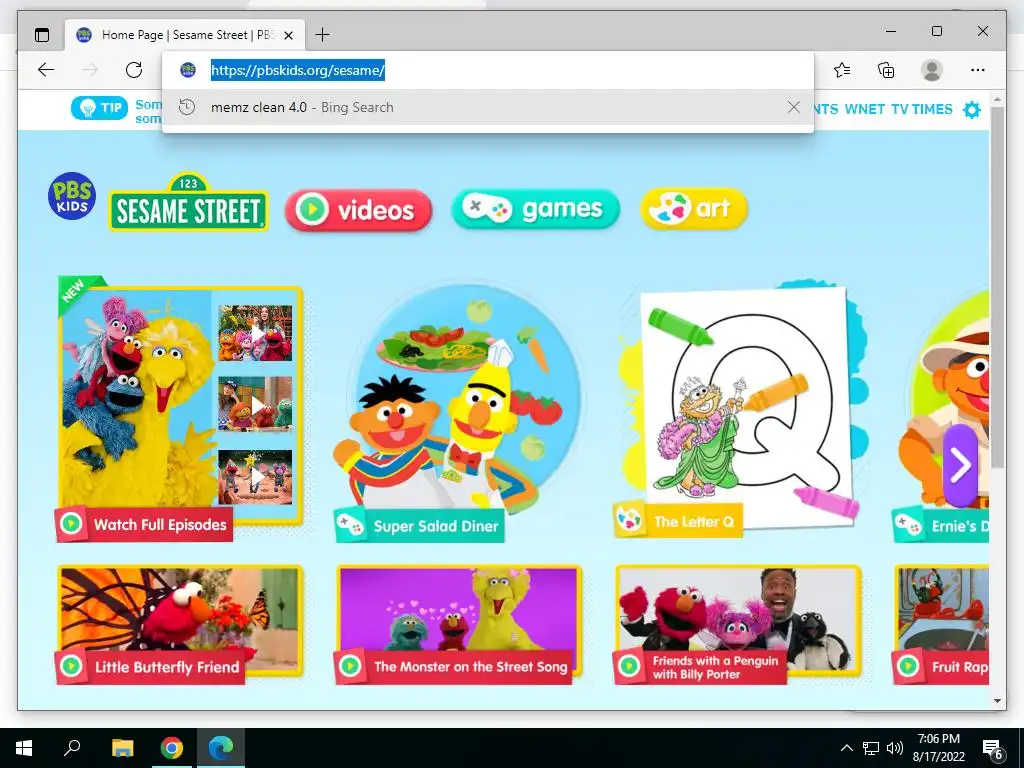The image size is (1024, 768).
Task: Open the Windows Start menu
Action: pos(24,748)
